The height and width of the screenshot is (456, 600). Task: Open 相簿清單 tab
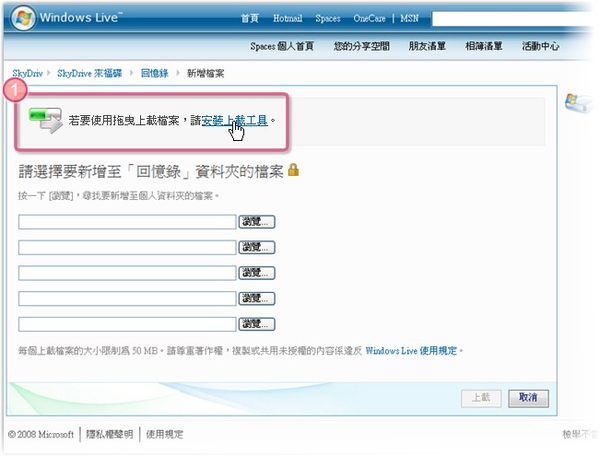pyautogui.click(x=484, y=46)
